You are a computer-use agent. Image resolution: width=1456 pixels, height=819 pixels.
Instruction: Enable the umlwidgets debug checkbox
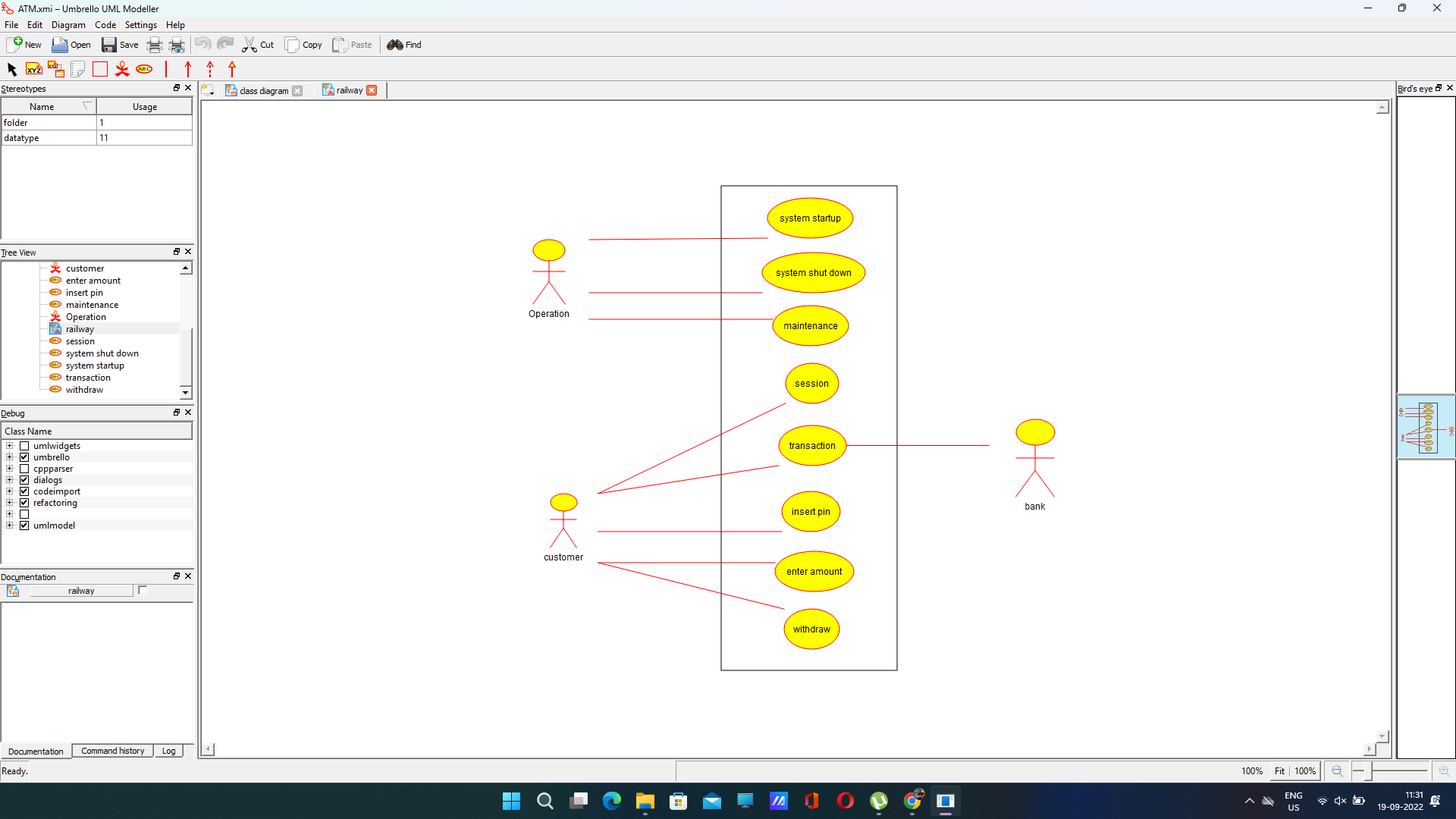pos(25,446)
